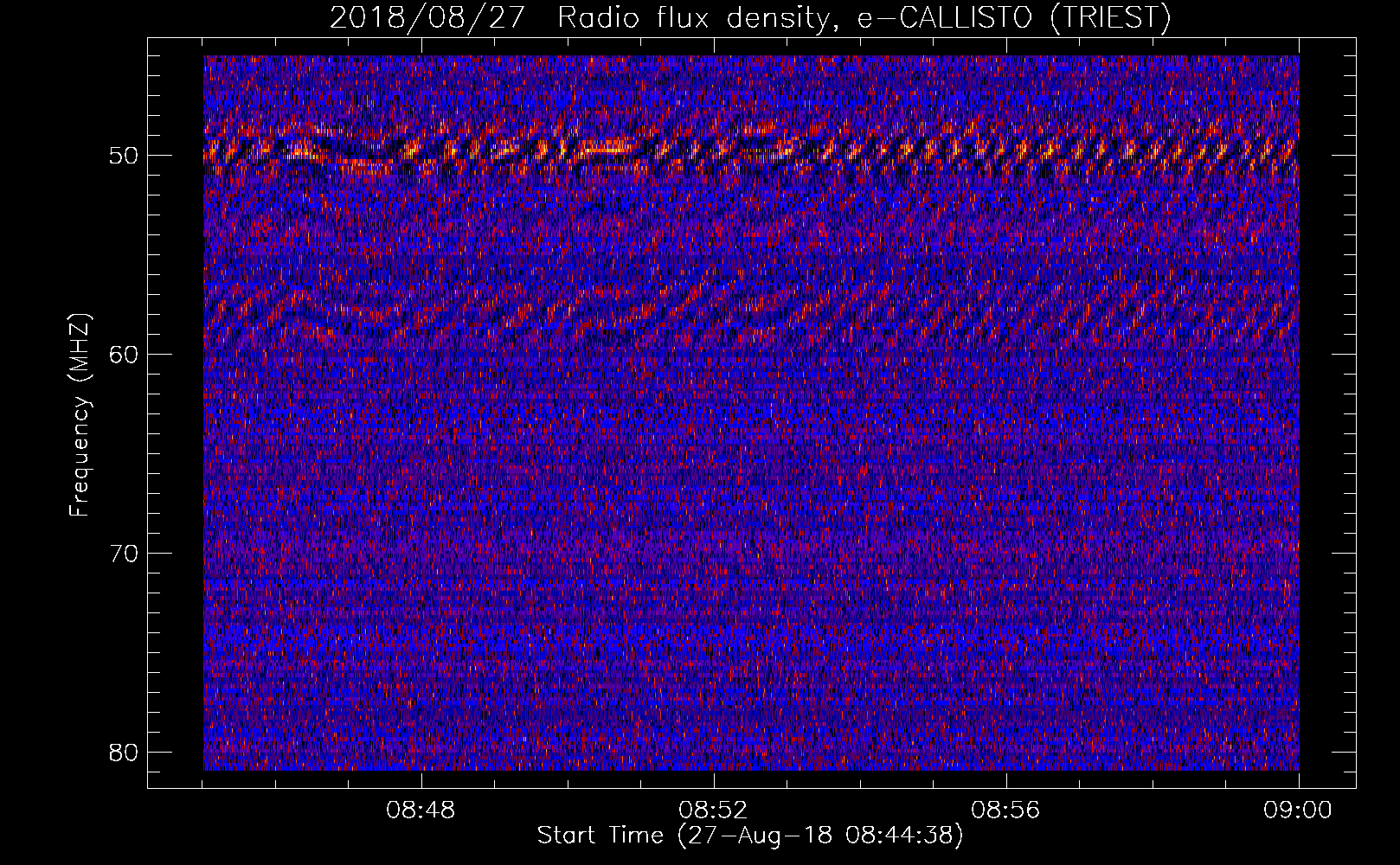Click the 60 frequency tick label
Image resolution: width=1400 pixels, height=865 pixels.
125,355
